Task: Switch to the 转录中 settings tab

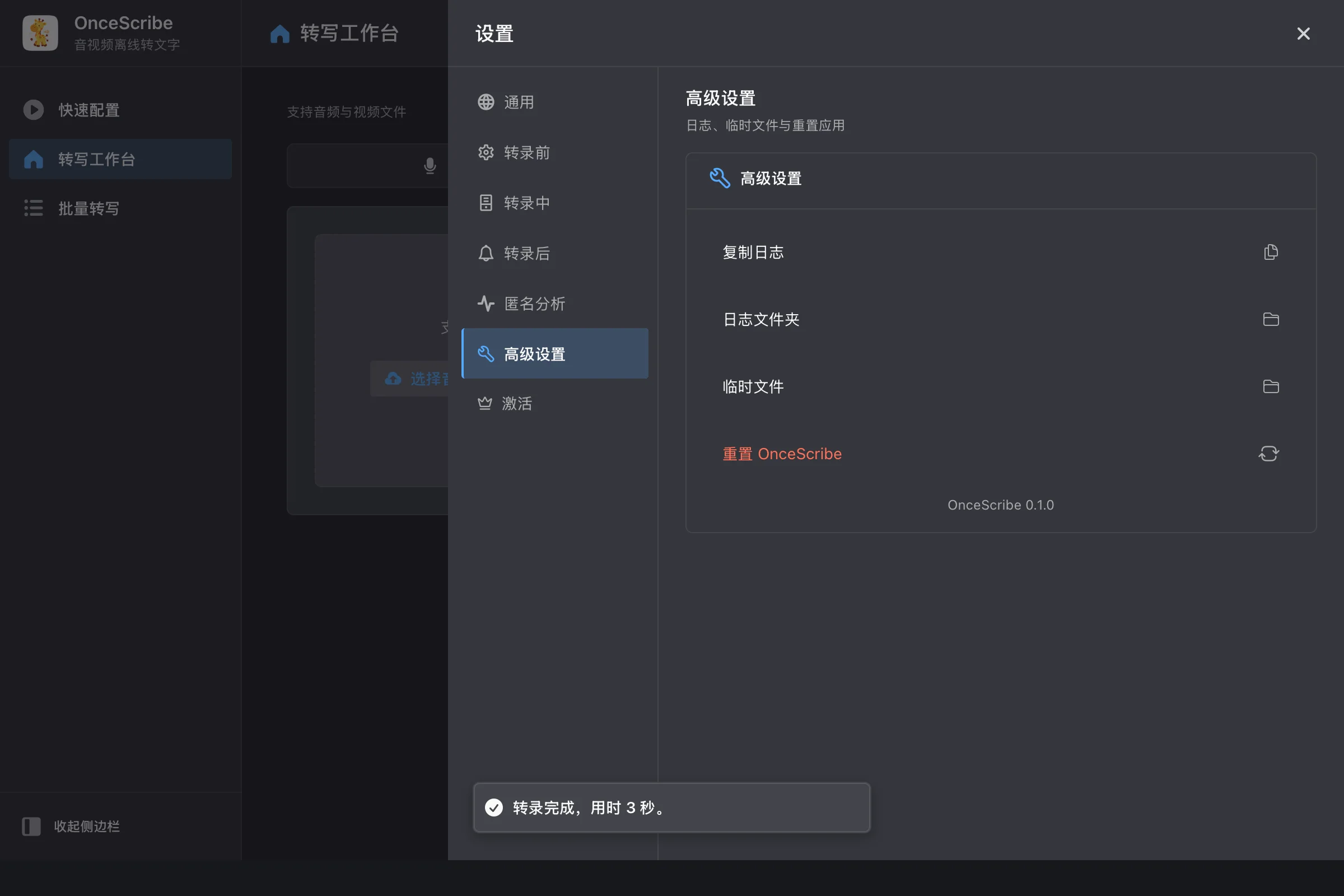Action: pos(554,203)
